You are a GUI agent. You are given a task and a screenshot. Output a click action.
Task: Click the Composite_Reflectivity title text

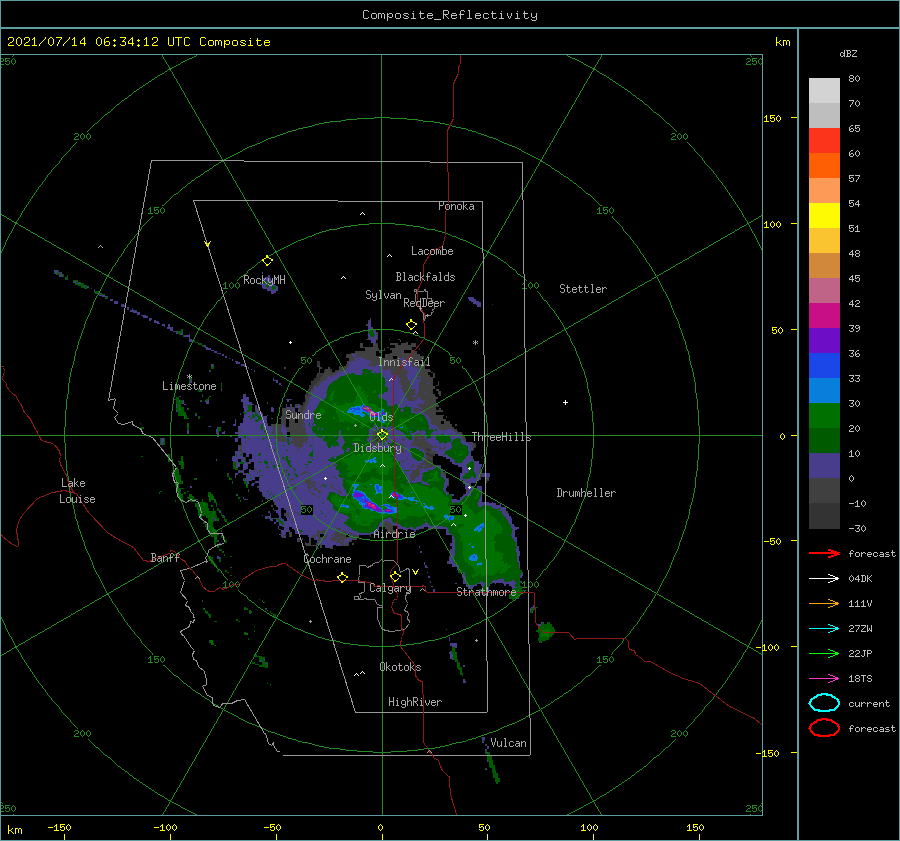[x=450, y=15]
